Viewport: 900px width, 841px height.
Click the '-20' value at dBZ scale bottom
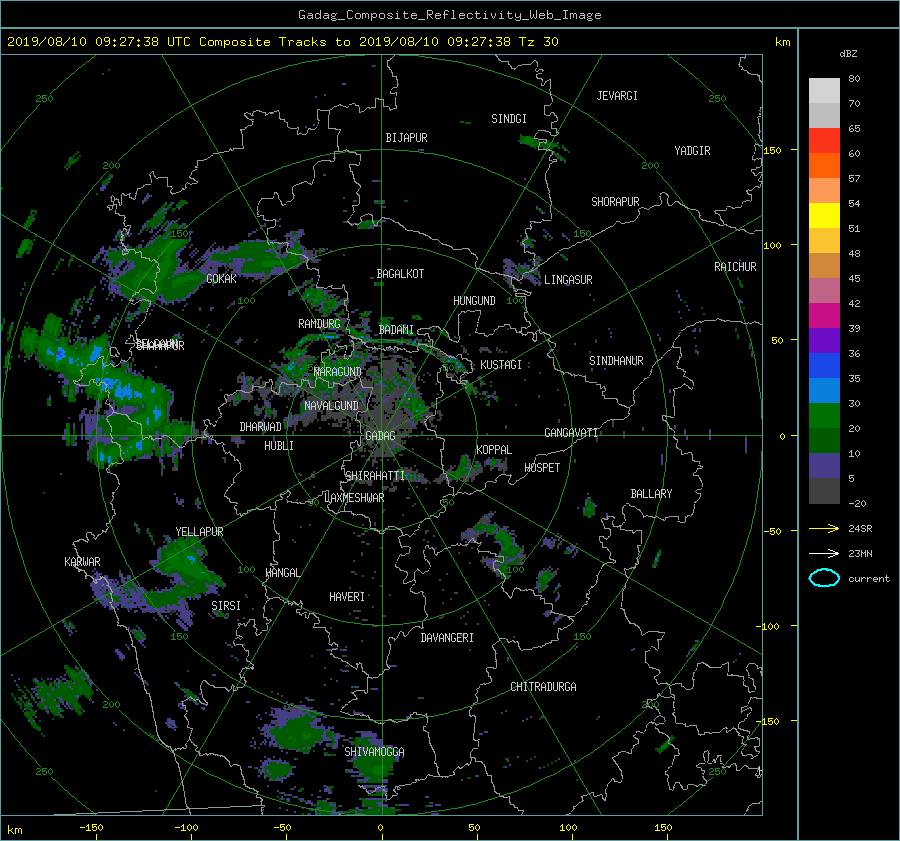click(x=856, y=503)
